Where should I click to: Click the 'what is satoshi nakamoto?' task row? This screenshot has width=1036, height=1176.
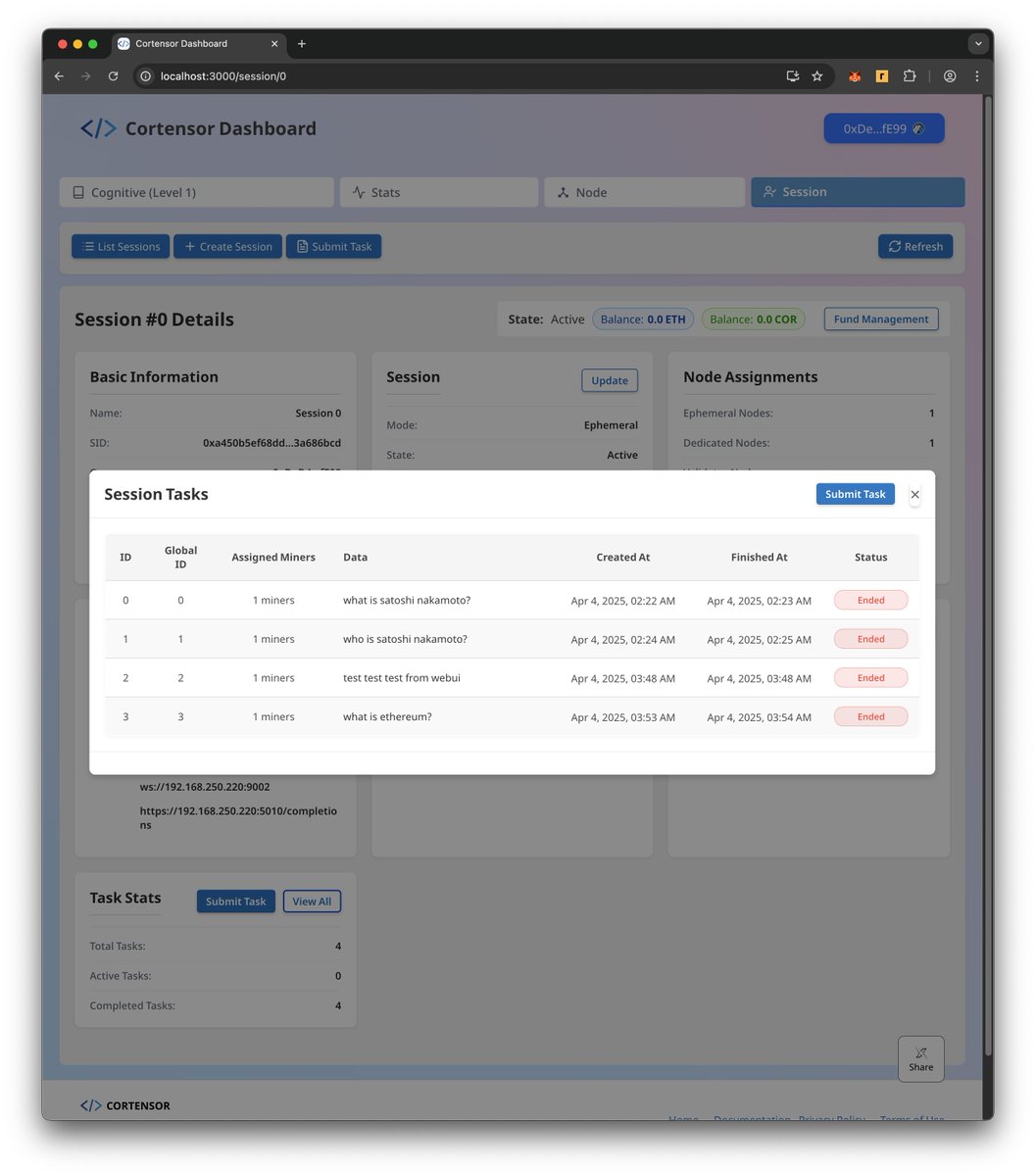[x=512, y=600]
